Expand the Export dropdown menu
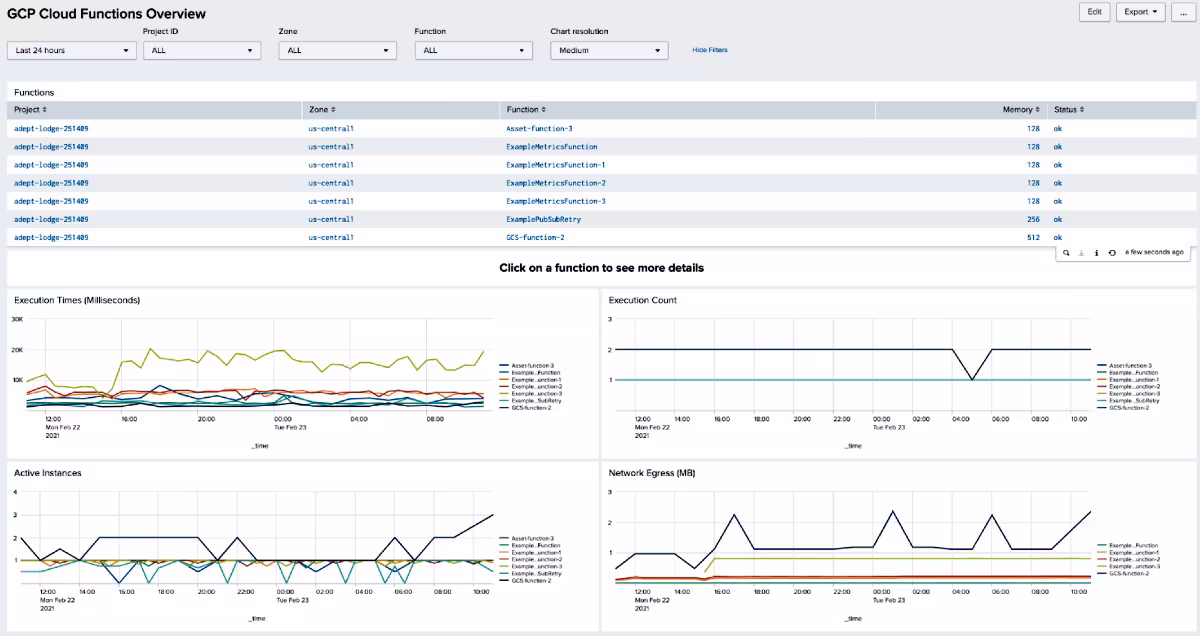1200x636 pixels. [1140, 12]
